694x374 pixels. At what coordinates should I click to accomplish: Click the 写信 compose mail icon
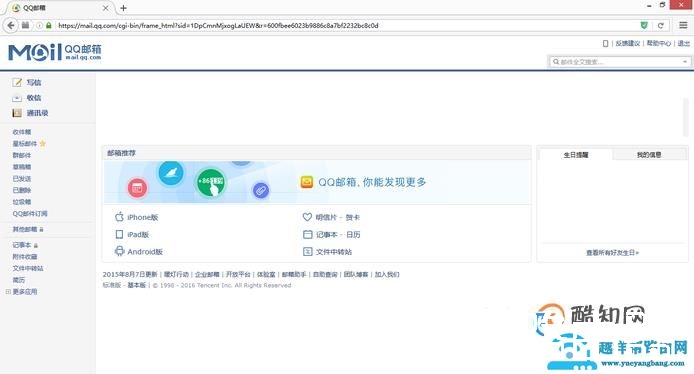click(x=17, y=82)
